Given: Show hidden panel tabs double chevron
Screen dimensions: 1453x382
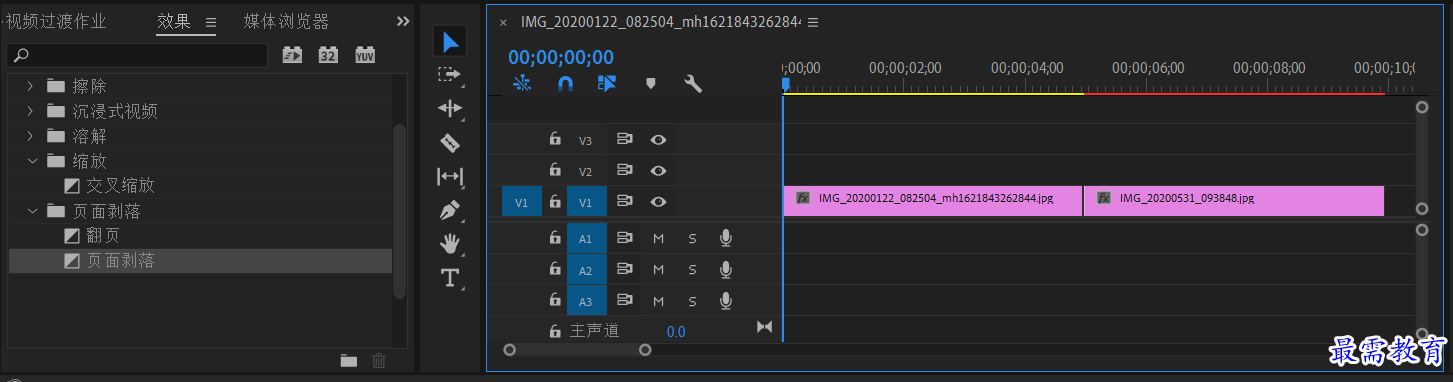Looking at the screenshot, I should click(x=403, y=21).
